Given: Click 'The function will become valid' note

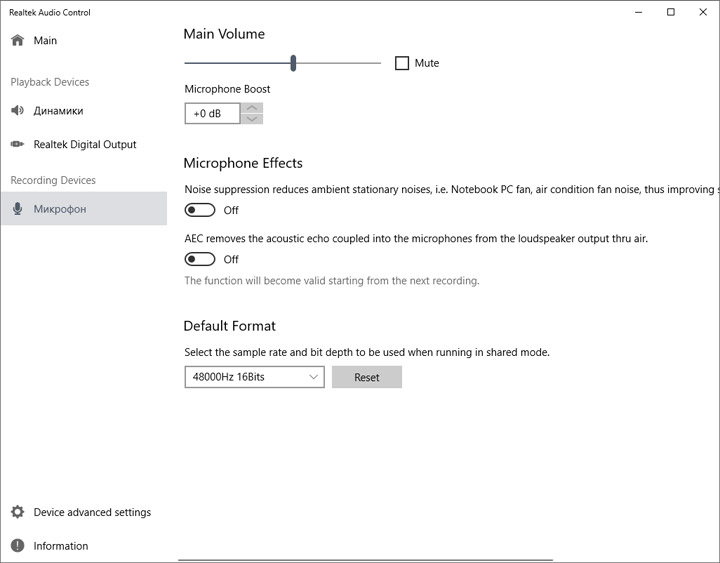Looking at the screenshot, I should [x=332, y=281].
